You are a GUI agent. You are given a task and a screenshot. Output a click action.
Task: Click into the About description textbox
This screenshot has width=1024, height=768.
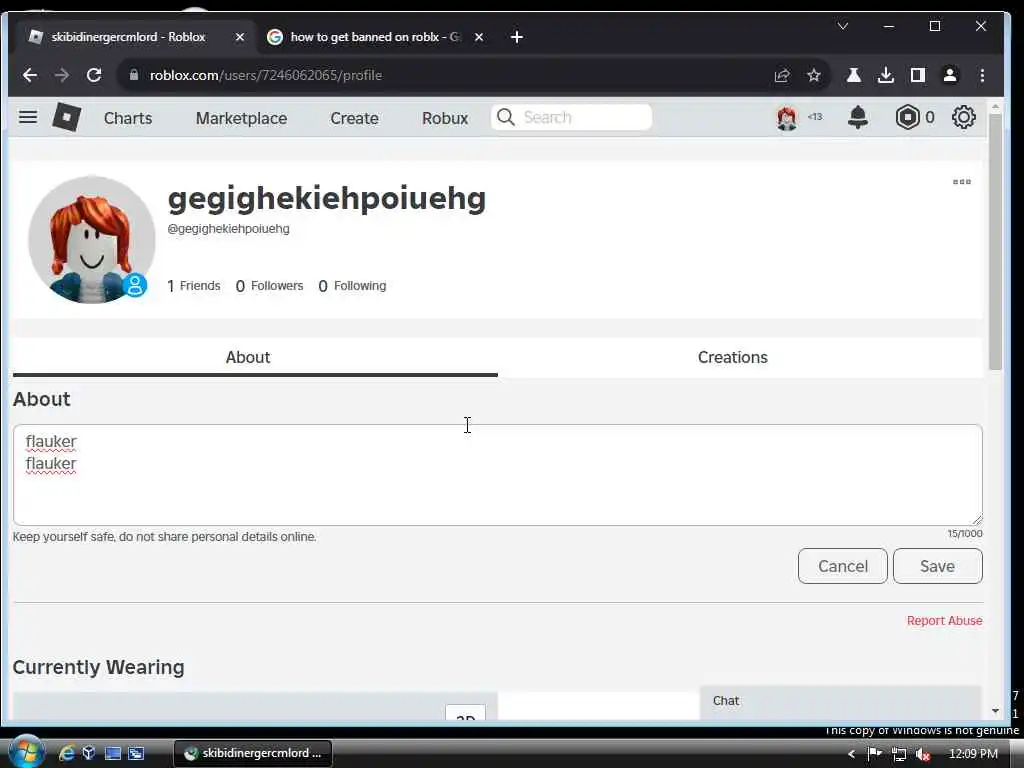[498, 475]
